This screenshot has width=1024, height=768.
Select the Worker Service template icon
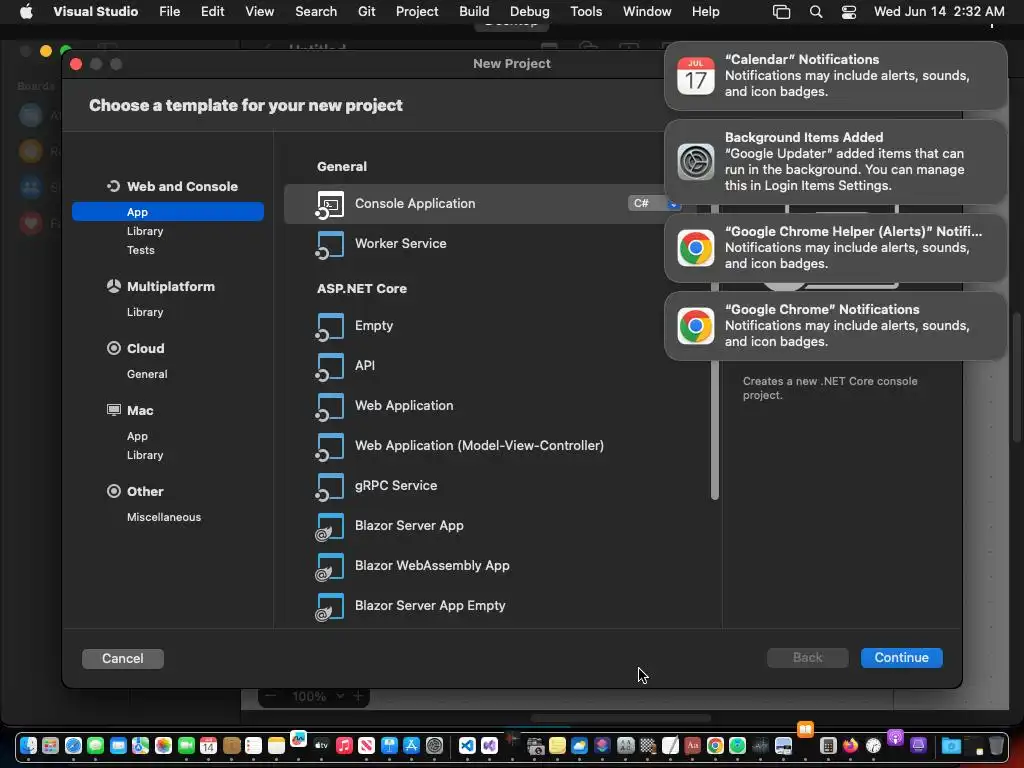(330, 245)
